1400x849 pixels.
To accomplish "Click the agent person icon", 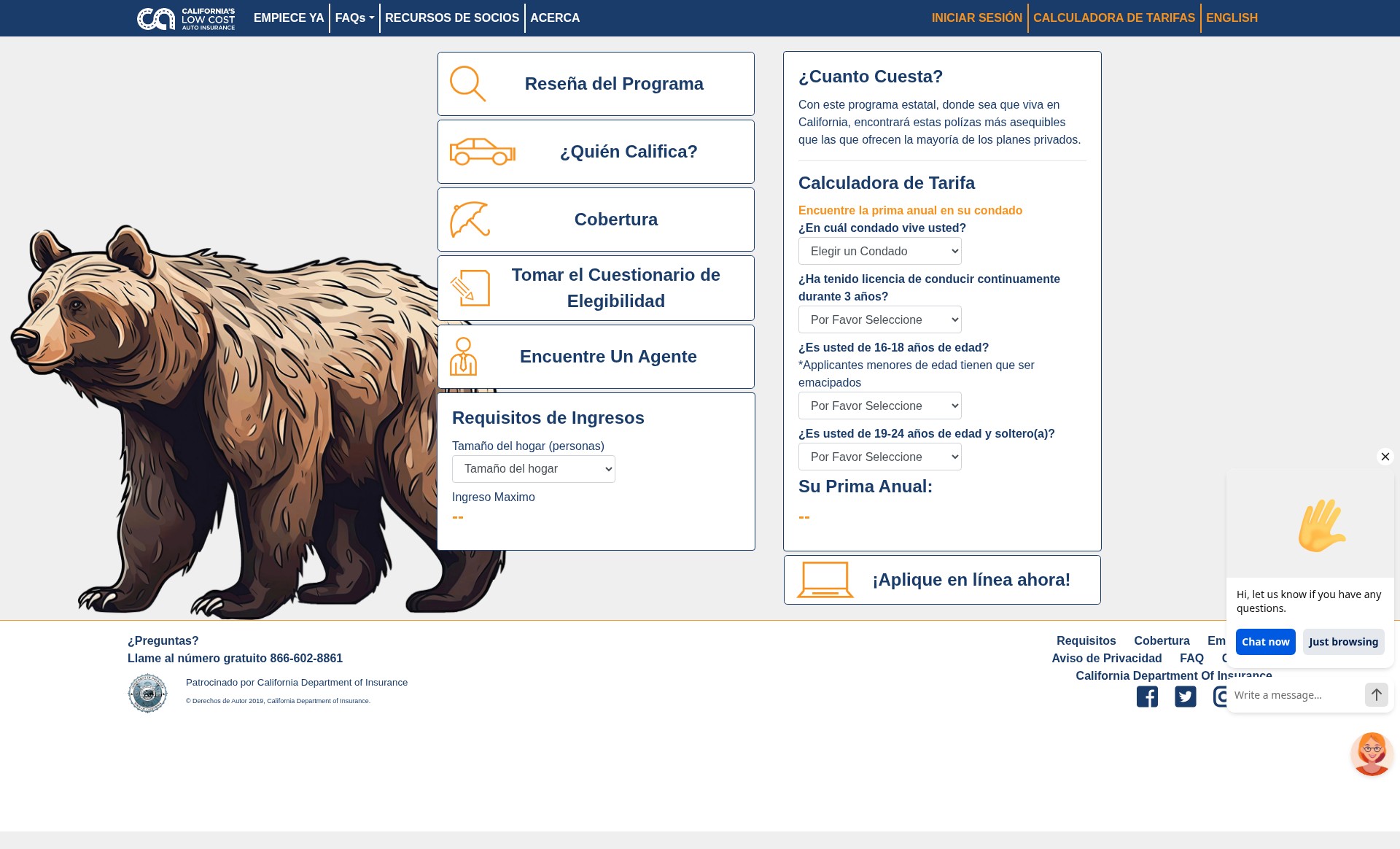I will coord(463,357).
